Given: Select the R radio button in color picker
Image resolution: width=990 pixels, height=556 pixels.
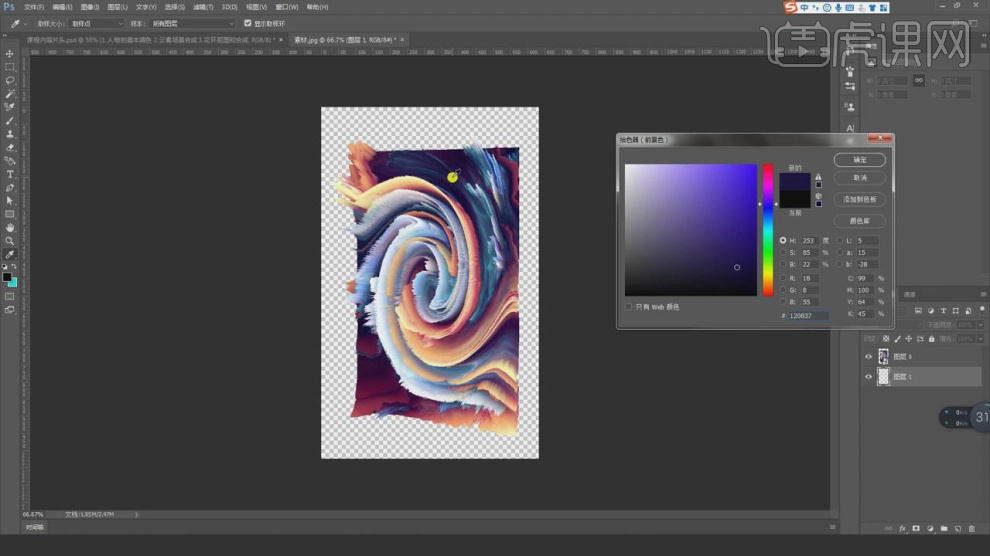Looking at the screenshot, I should click(783, 278).
